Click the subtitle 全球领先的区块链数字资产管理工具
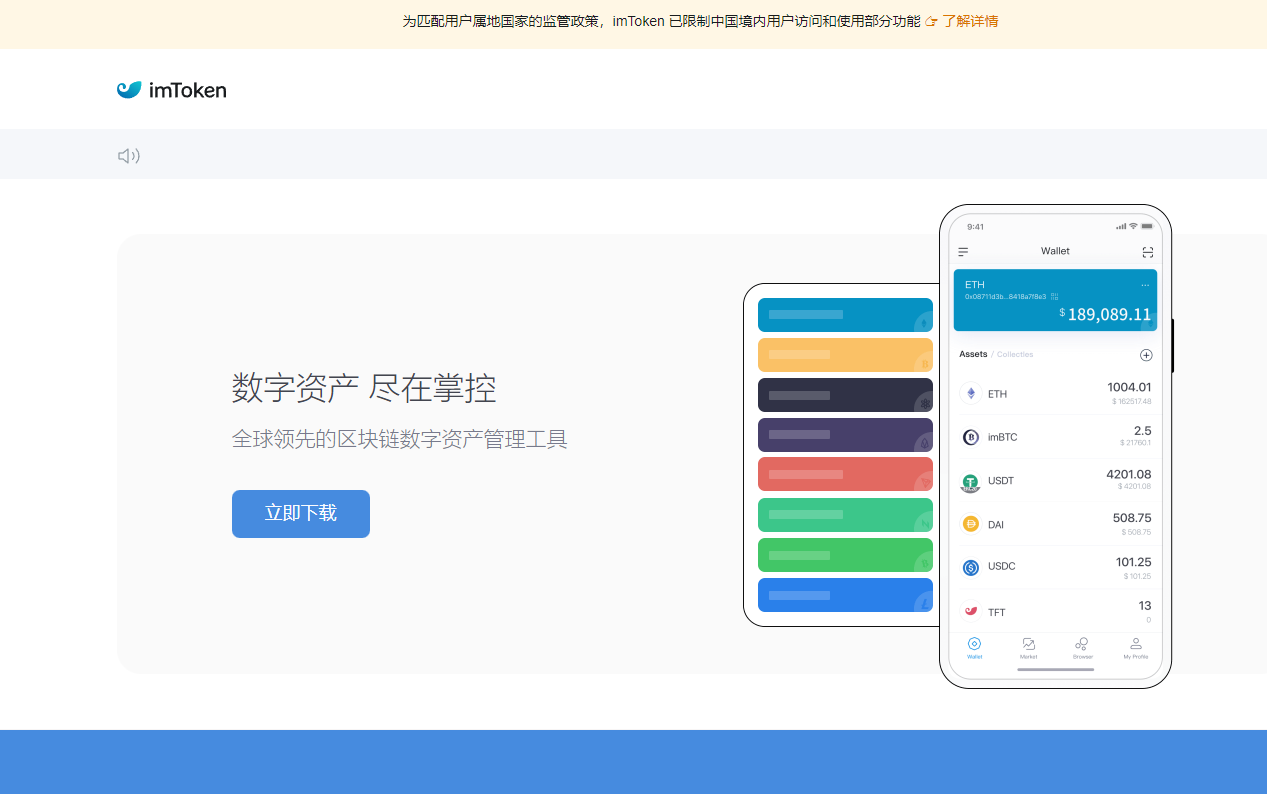The height and width of the screenshot is (794, 1267). click(x=400, y=439)
